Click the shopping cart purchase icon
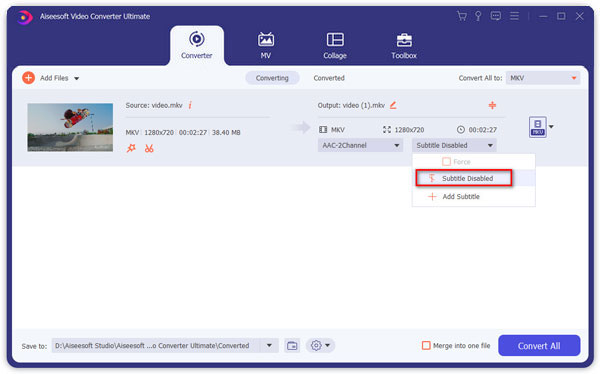Screen dimensions: 600x374 462,16
